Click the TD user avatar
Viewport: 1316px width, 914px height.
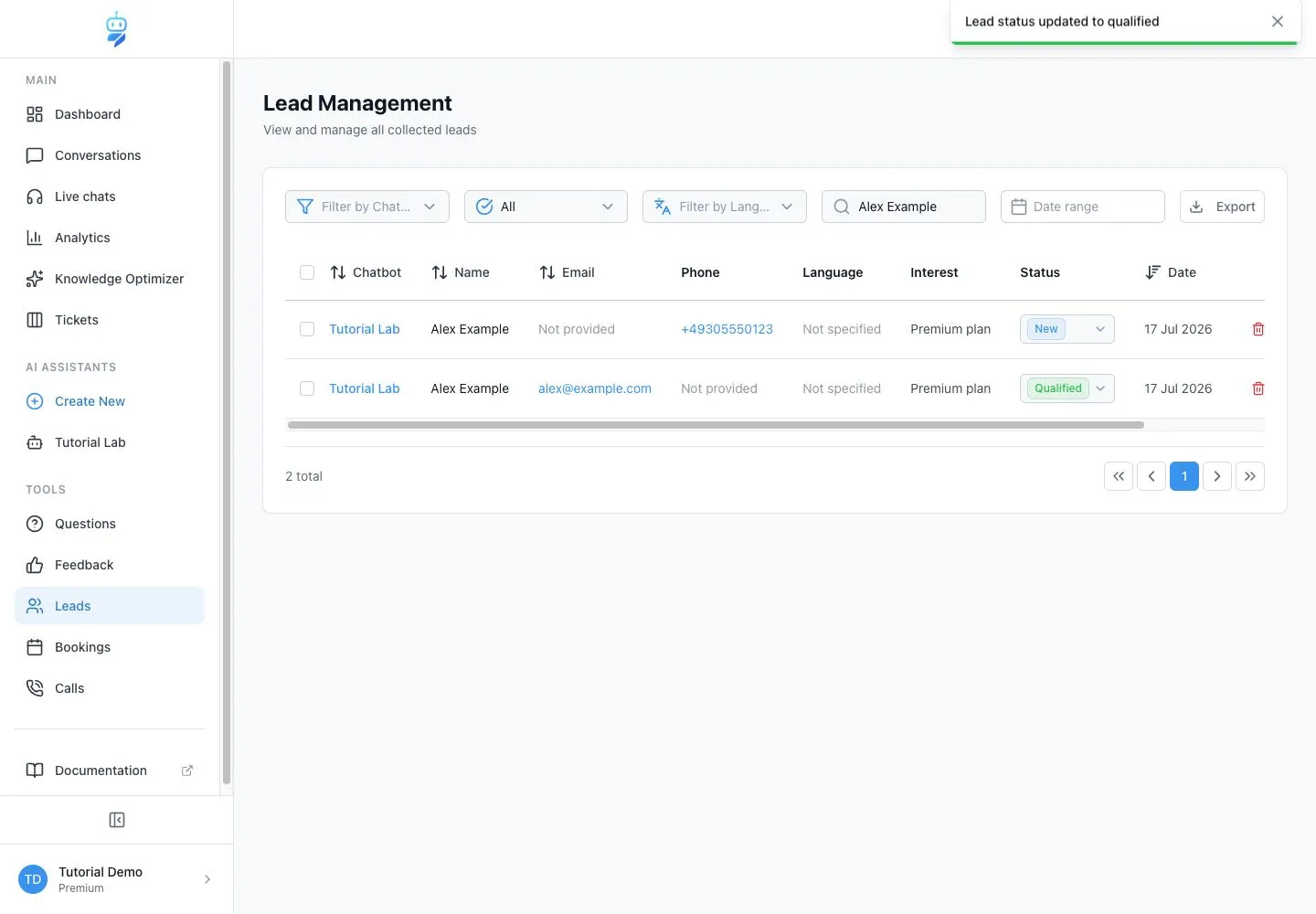pos(33,879)
